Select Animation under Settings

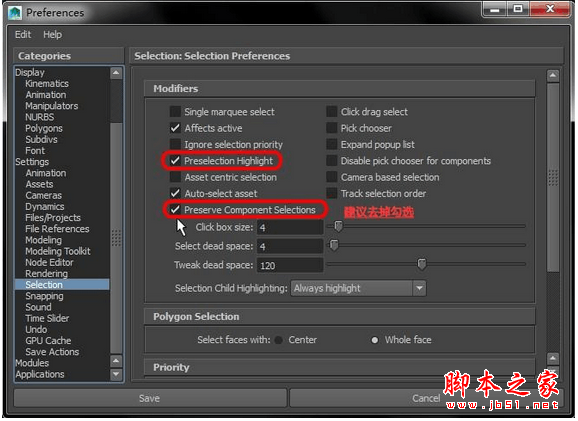point(46,173)
